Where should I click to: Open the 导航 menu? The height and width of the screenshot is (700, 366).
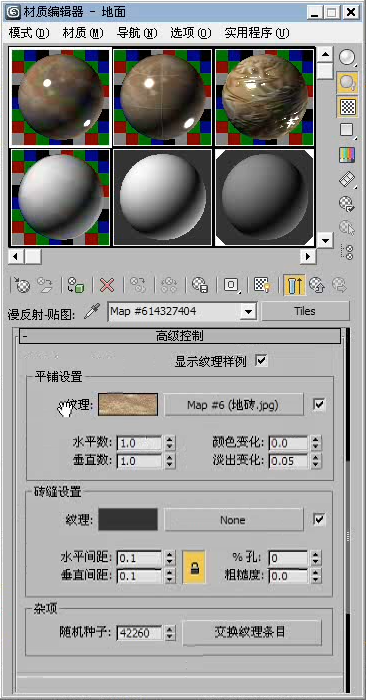tap(137, 33)
